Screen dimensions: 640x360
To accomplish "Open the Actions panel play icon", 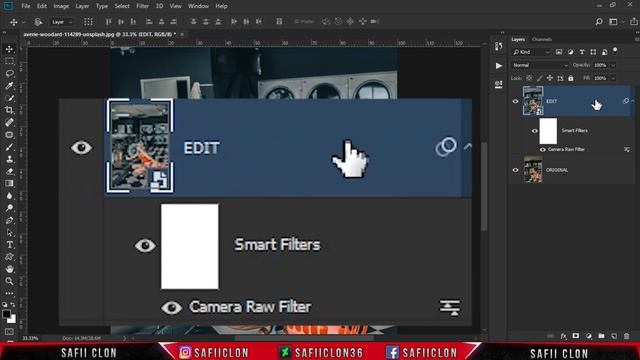I will tap(498, 66).
